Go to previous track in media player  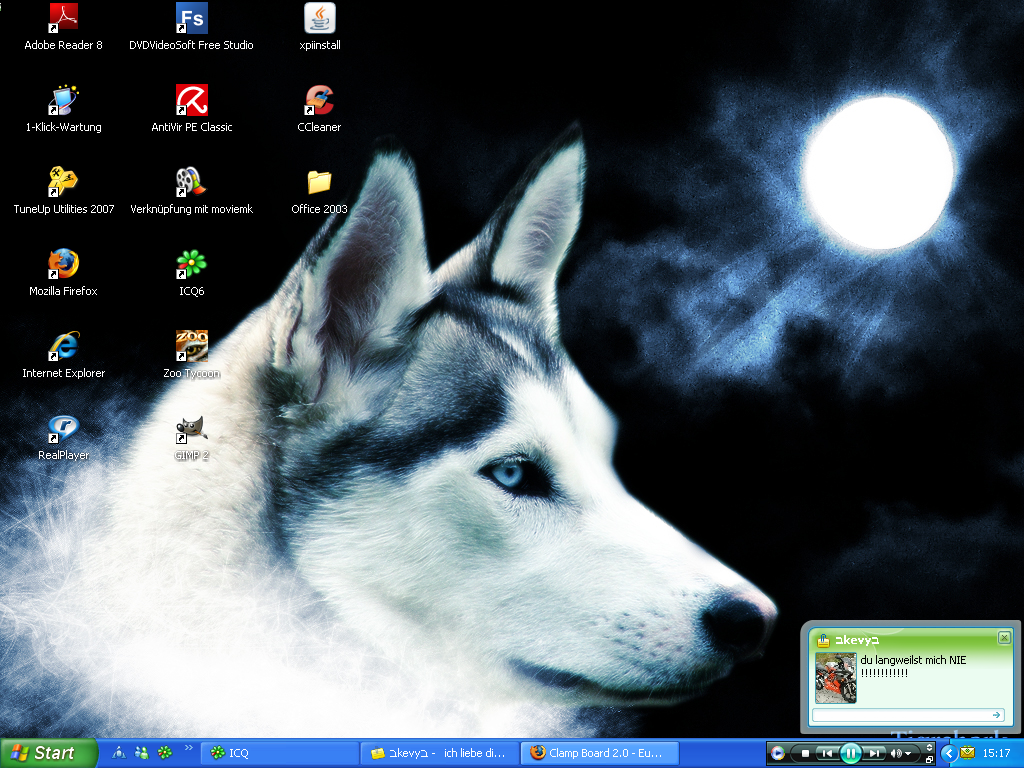pyautogui.click(x=826, y=753)
